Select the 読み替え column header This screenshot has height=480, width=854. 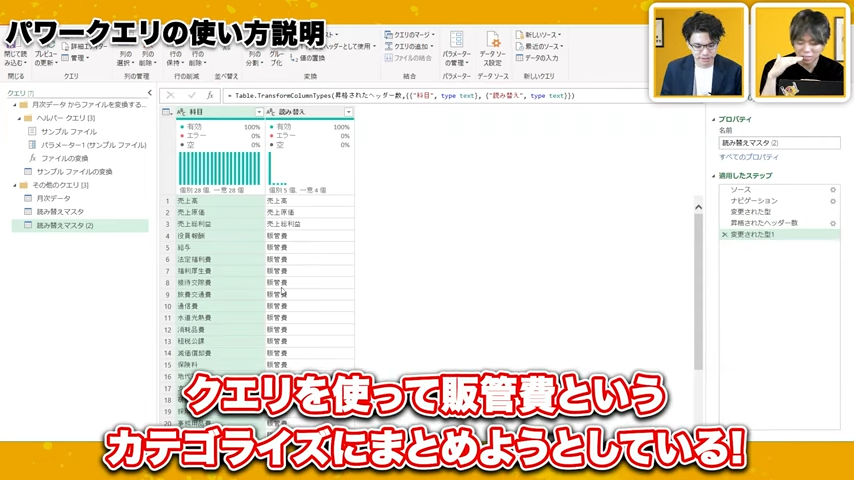tap(309, 112)
